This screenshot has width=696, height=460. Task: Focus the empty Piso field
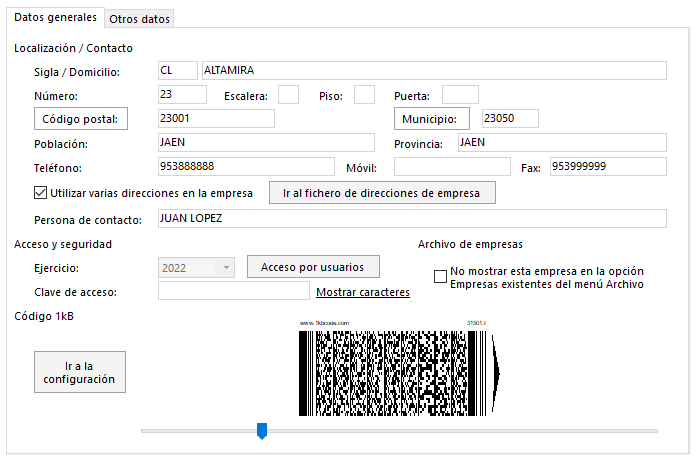[x=364, y=95]
